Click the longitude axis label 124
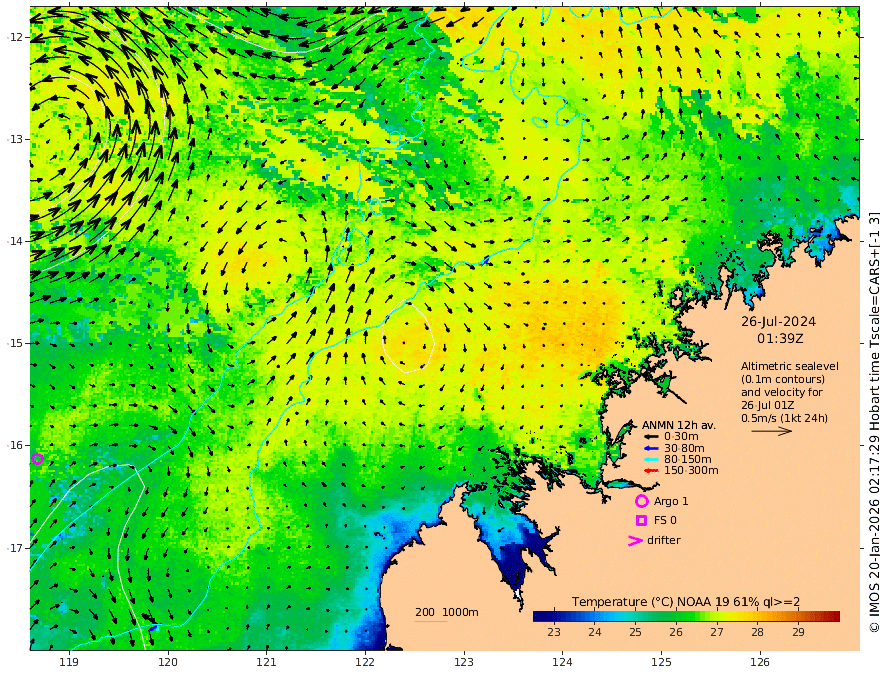Viewport: 880px width, 680px height. pos(562,663)
